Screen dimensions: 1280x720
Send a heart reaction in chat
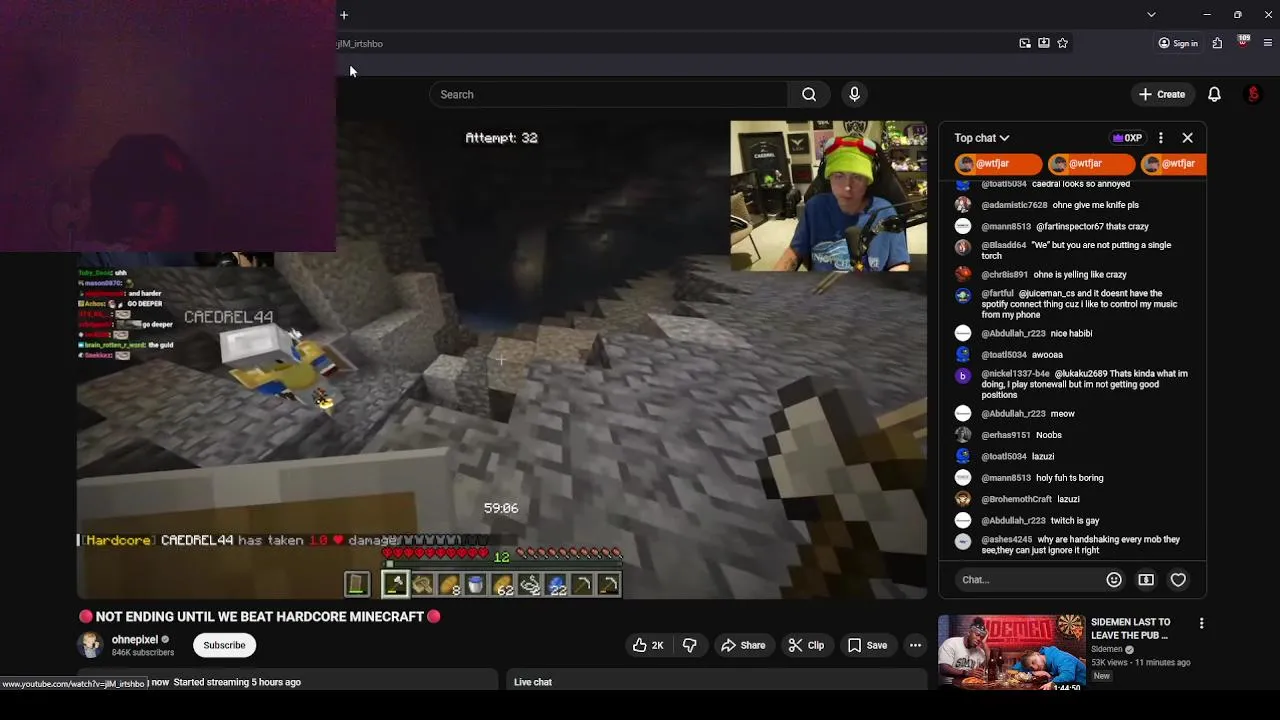(x=1178, y=580)
